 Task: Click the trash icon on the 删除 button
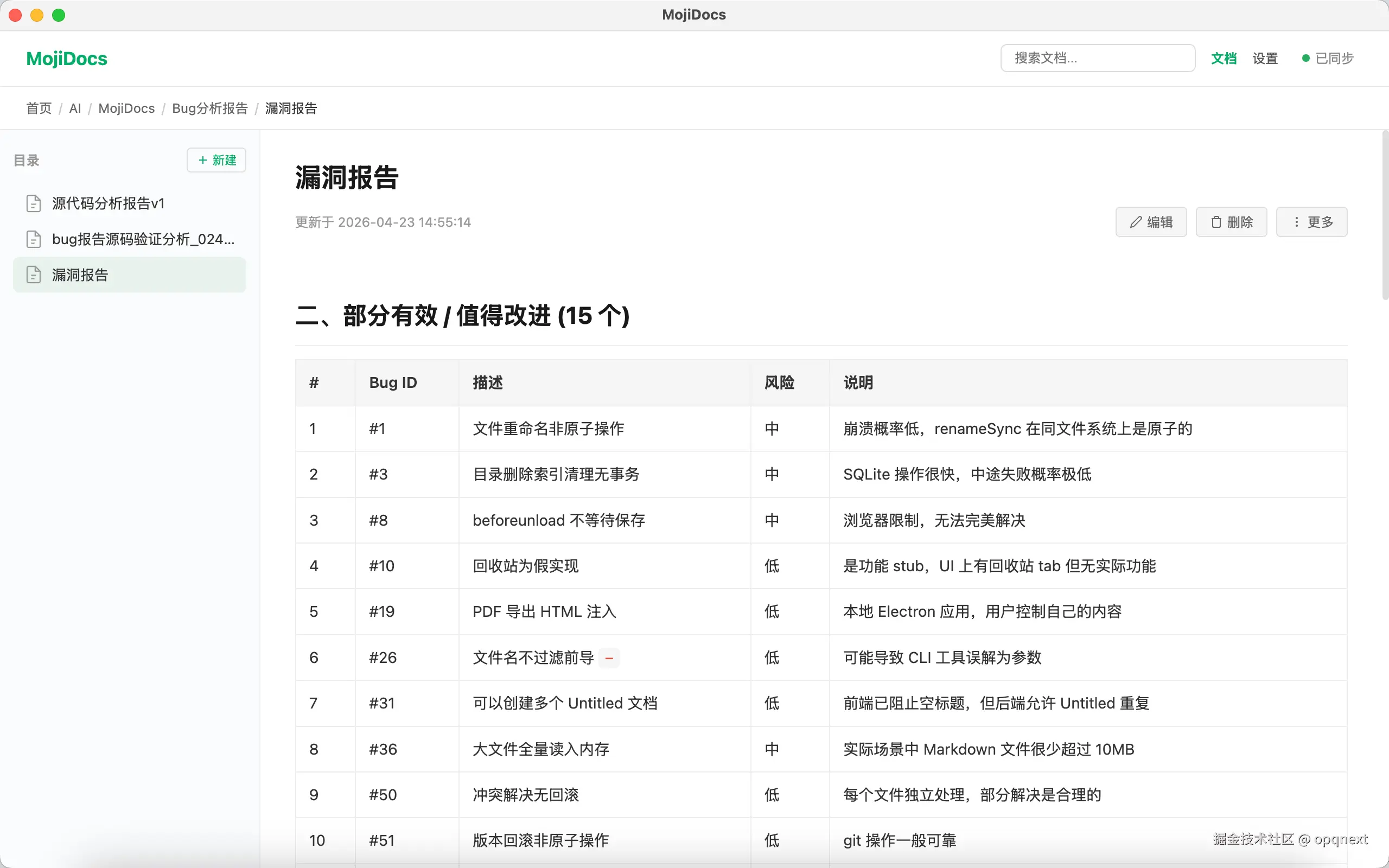tap(1216, 222)
